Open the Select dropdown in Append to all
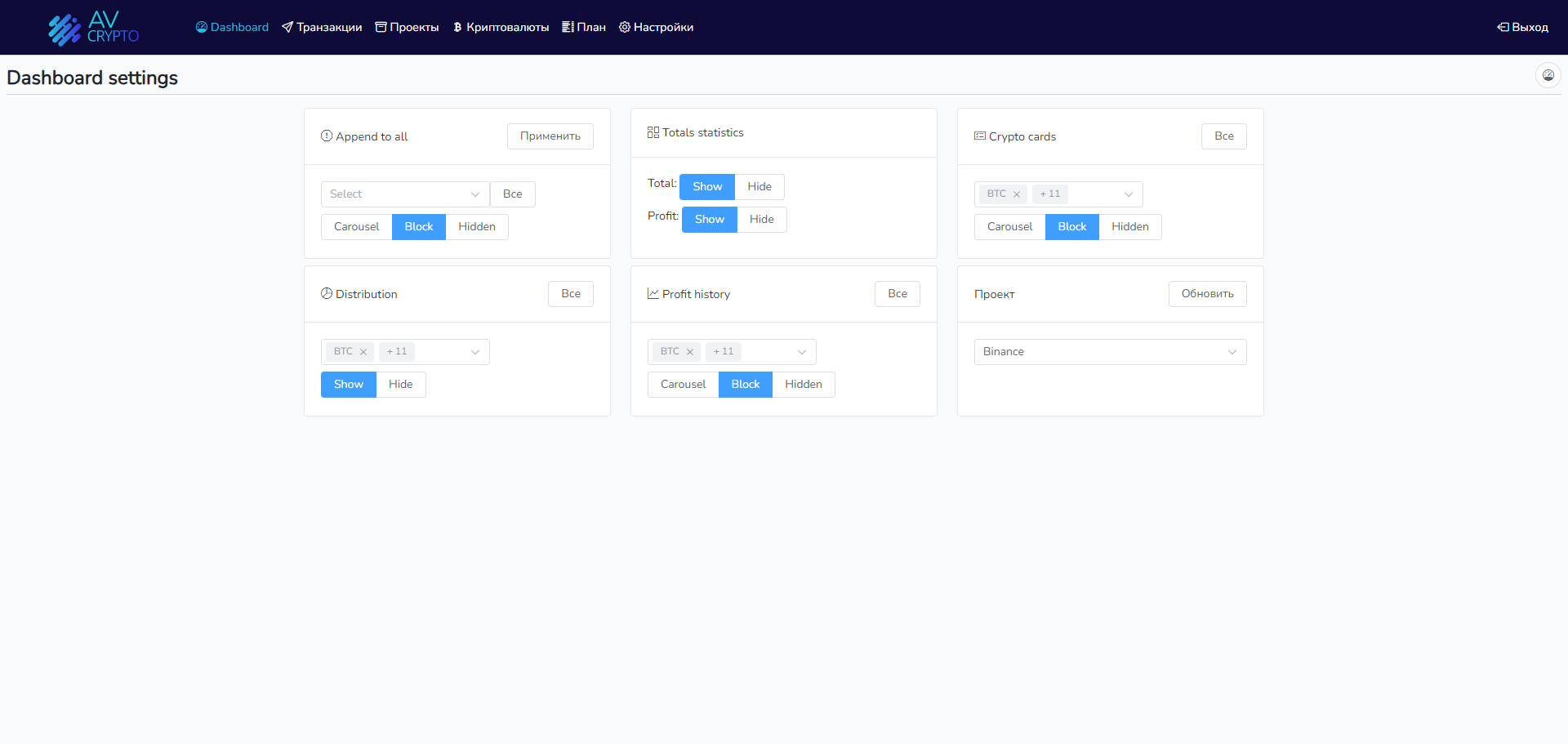The image size is (1568, 744). [404, 194]
